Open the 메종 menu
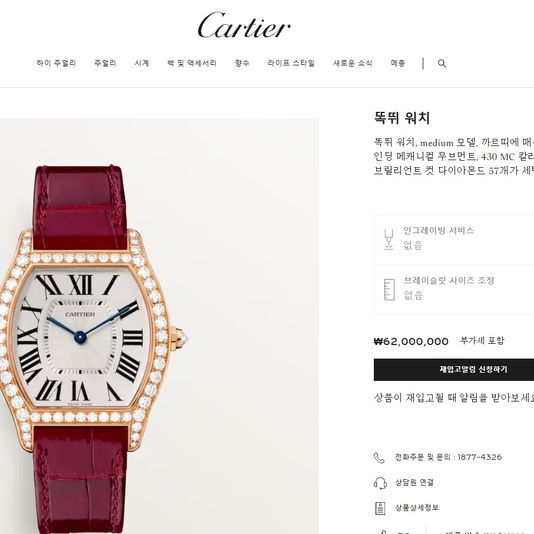Viewport: 534px width, 534px height. click(x=398, y=63)
